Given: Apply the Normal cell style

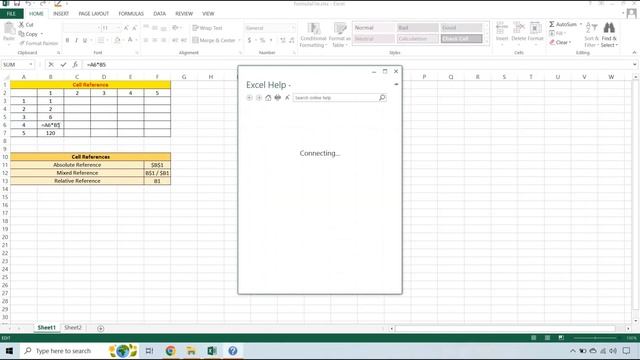Looking at the screenshot, I should 374,28.
